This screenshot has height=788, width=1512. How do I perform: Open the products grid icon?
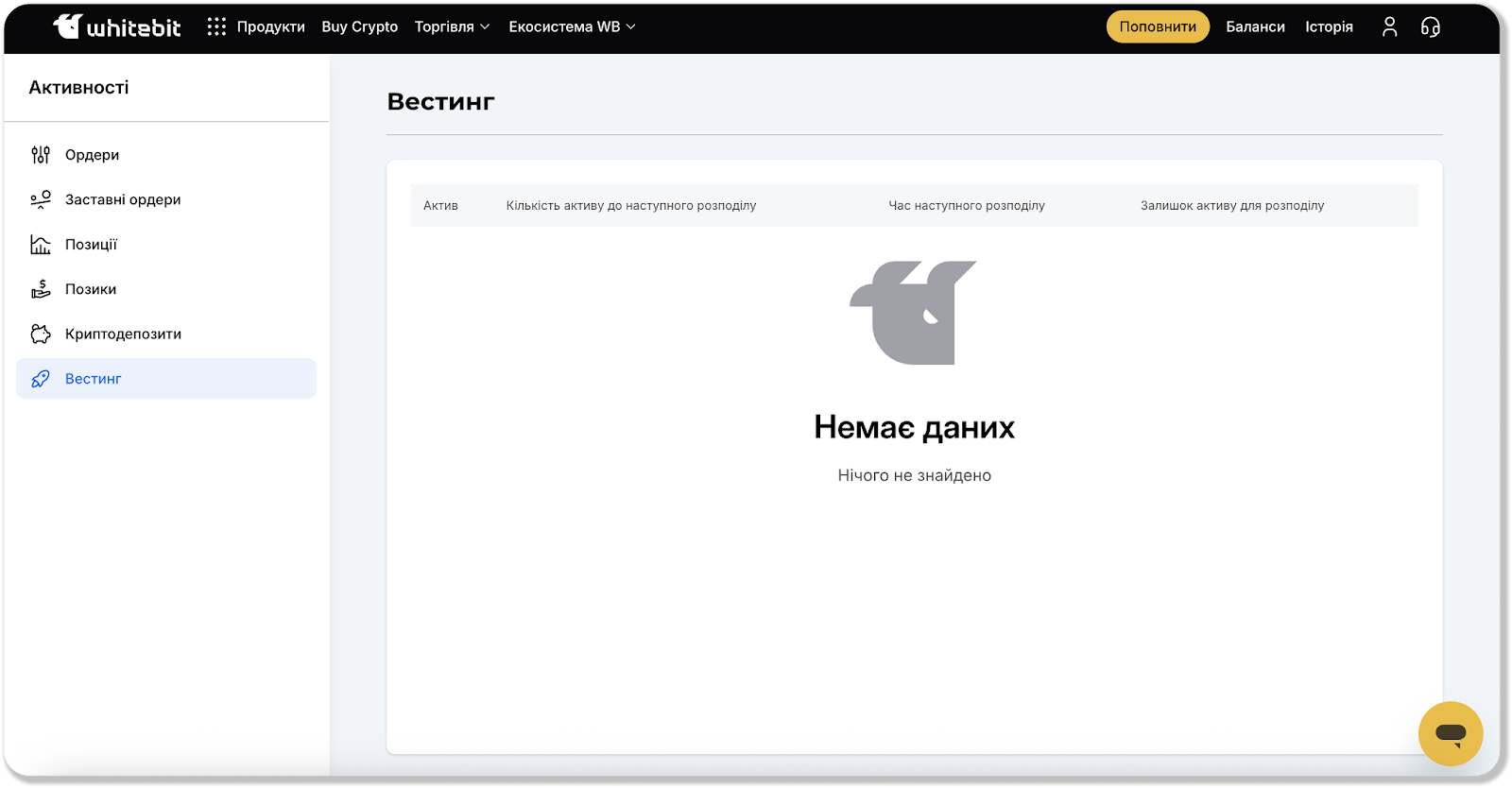pos(216,26)
